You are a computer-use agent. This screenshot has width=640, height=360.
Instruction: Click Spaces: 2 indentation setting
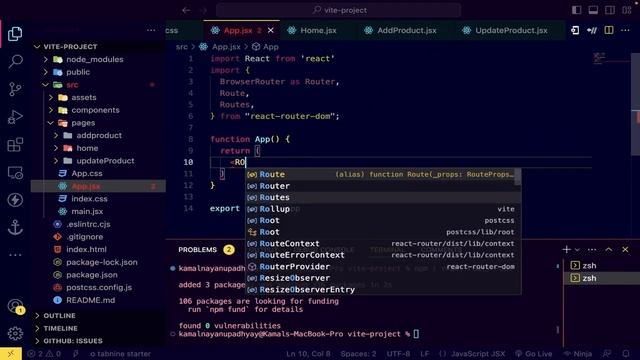358,354
